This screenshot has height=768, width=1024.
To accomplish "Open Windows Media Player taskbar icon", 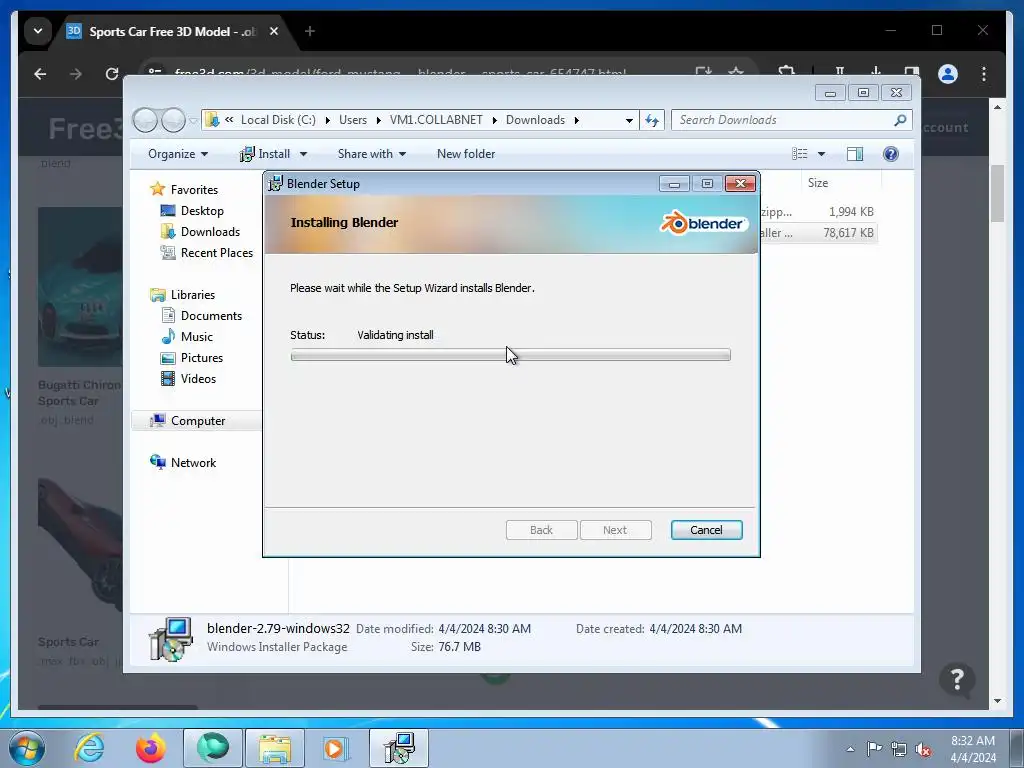I will tap(336, 748).
